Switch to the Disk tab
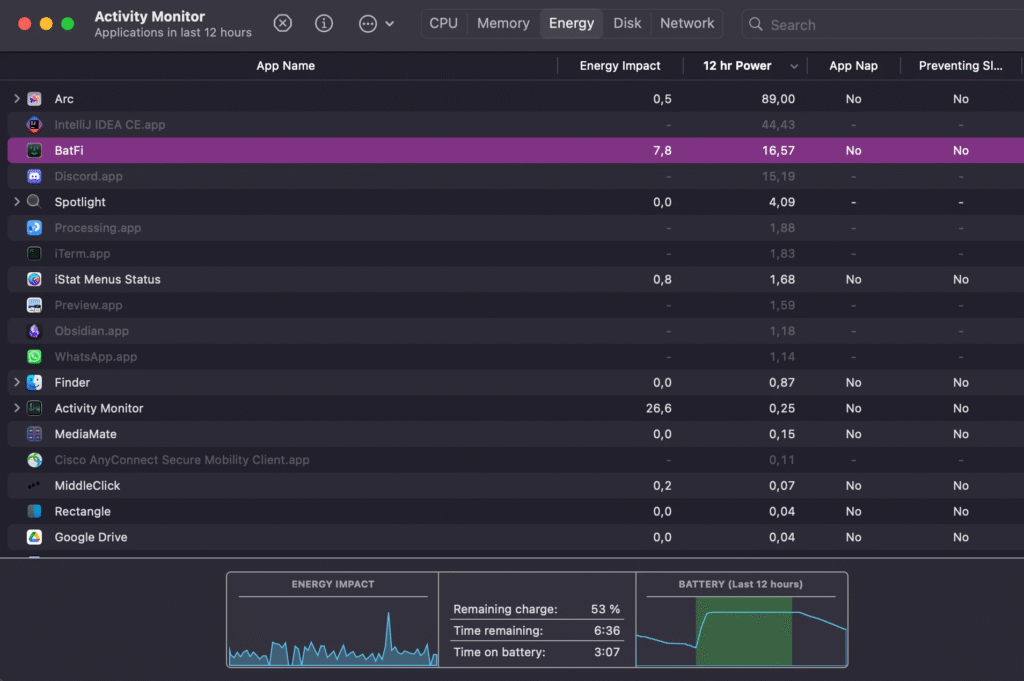This screenshot has width=1024, height=681. tap(627, 24)
